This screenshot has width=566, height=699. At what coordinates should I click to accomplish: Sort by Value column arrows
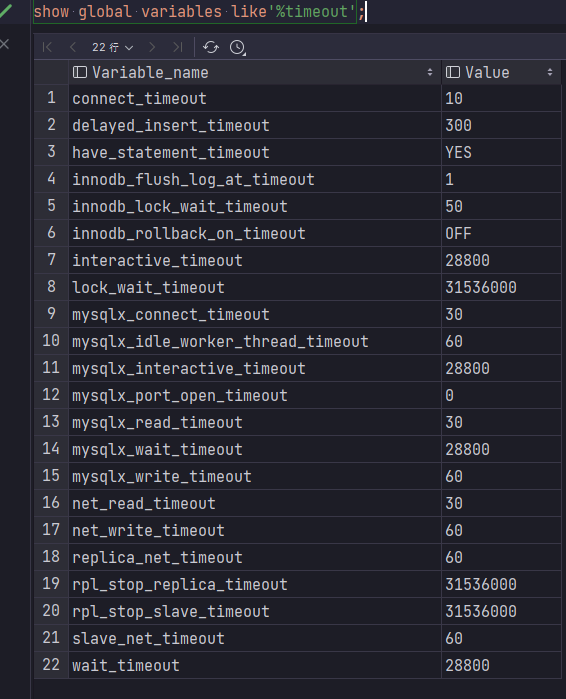[x=550, y=72]
